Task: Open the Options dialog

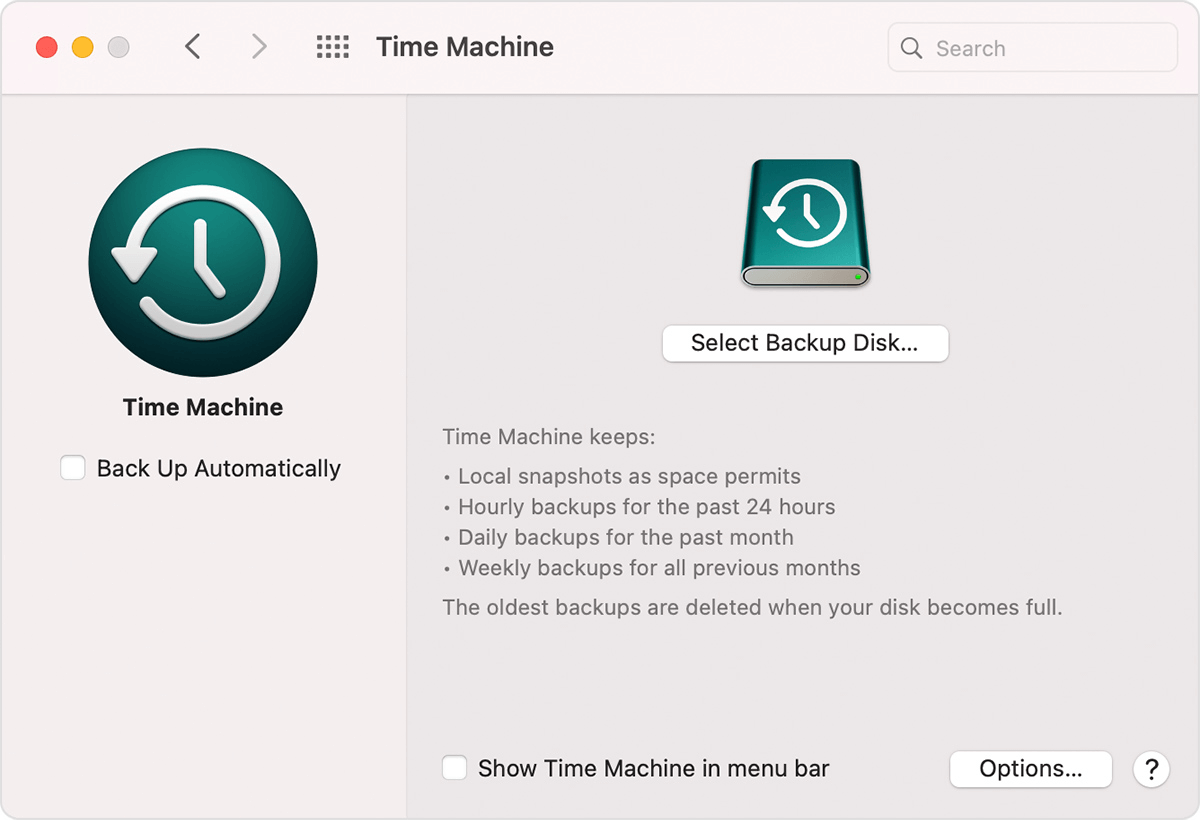Action: click(1030, 769)
